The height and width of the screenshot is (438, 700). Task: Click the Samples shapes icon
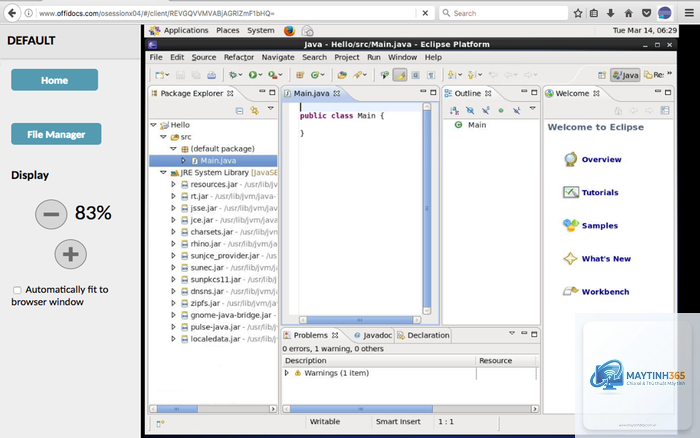(570, 225)
